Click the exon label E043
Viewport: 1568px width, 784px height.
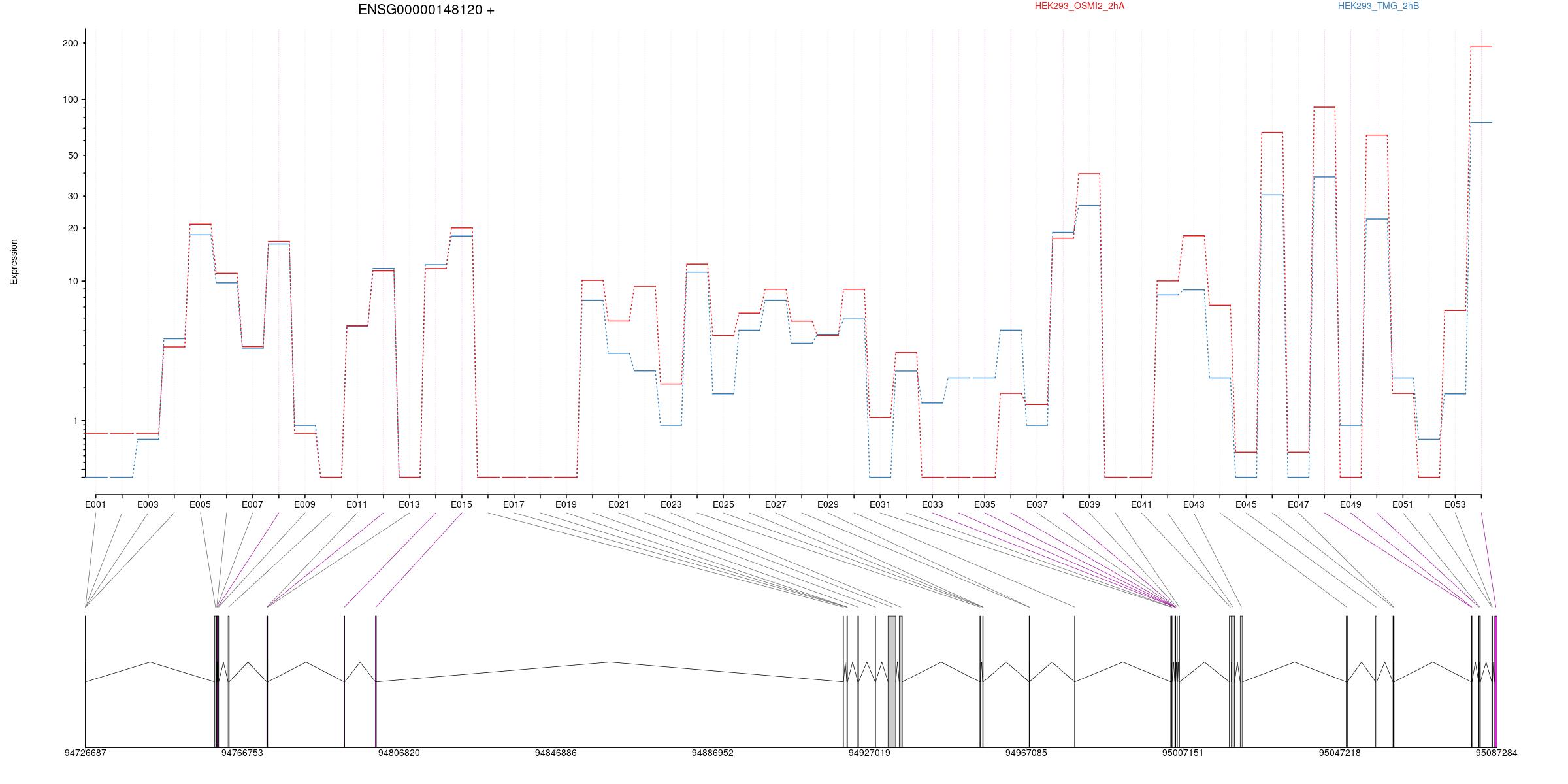click(x=1194, y=504)
